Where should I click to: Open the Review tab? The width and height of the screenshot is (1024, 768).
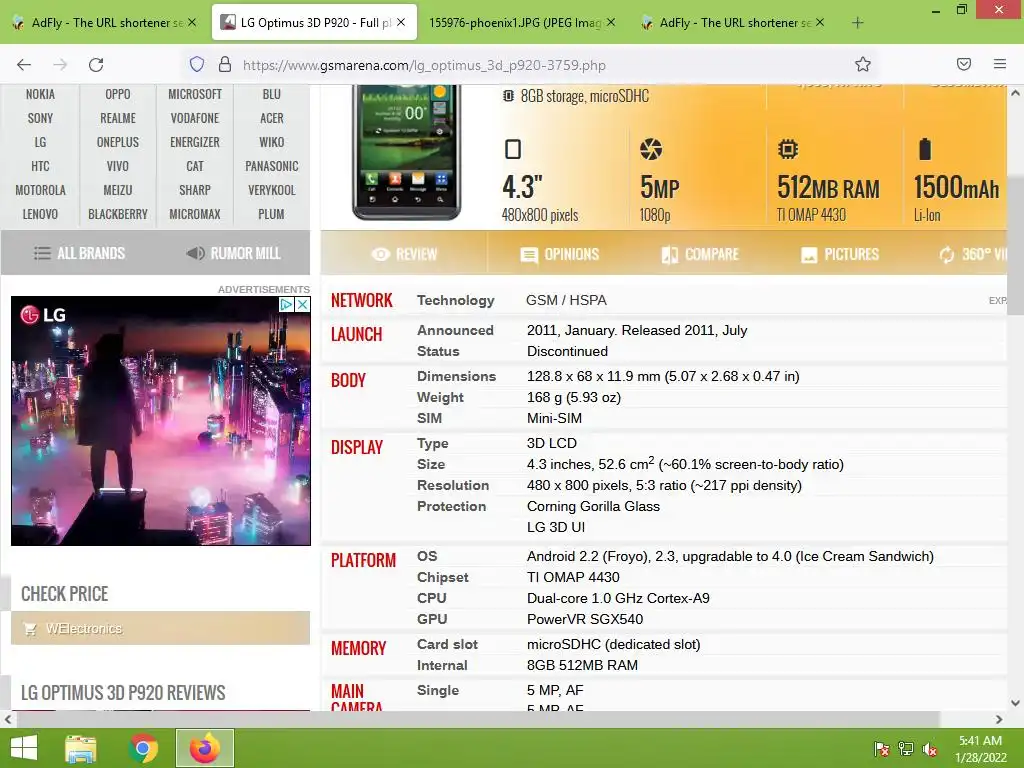point(404,254)
